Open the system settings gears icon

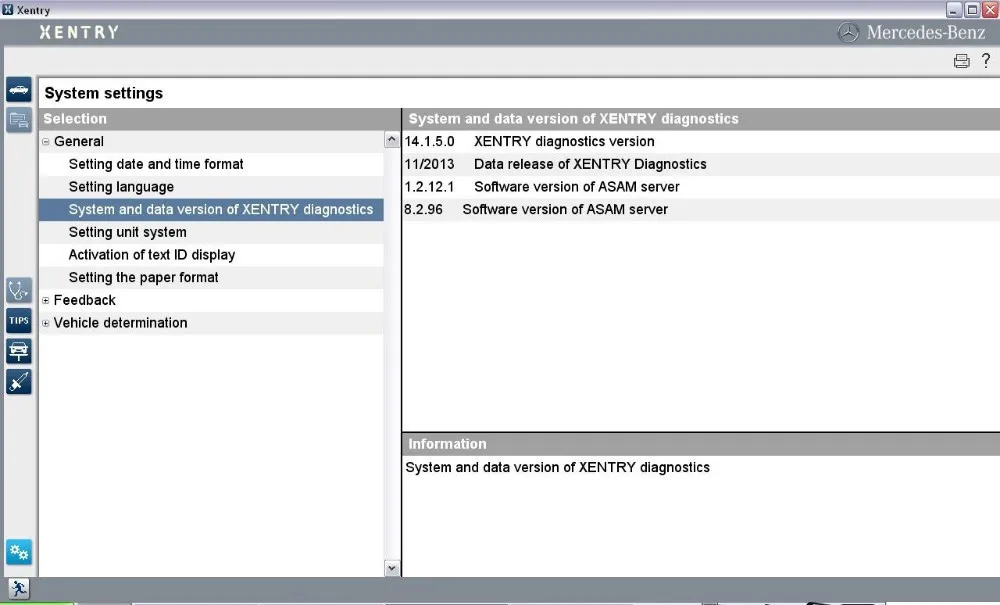[x=18, y=552]
